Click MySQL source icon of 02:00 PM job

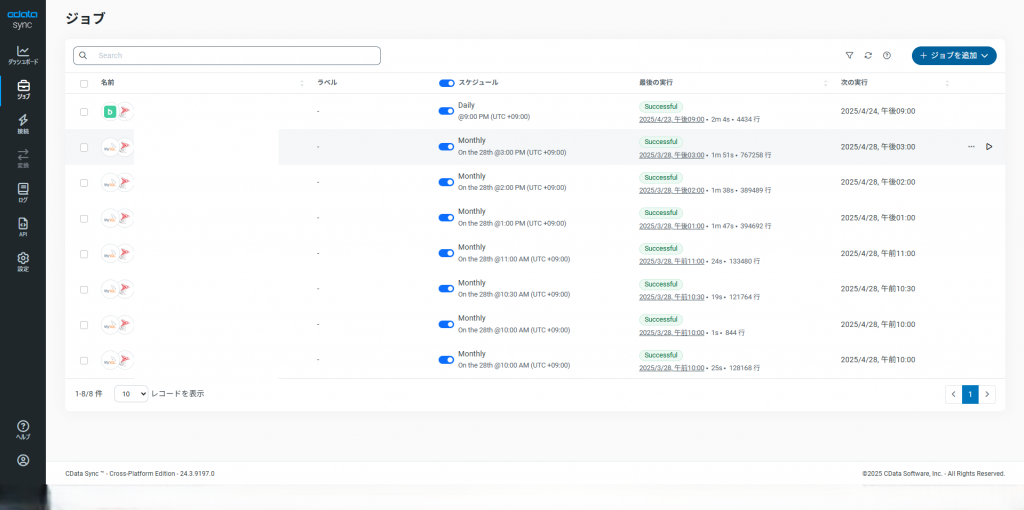pos(110,183)
